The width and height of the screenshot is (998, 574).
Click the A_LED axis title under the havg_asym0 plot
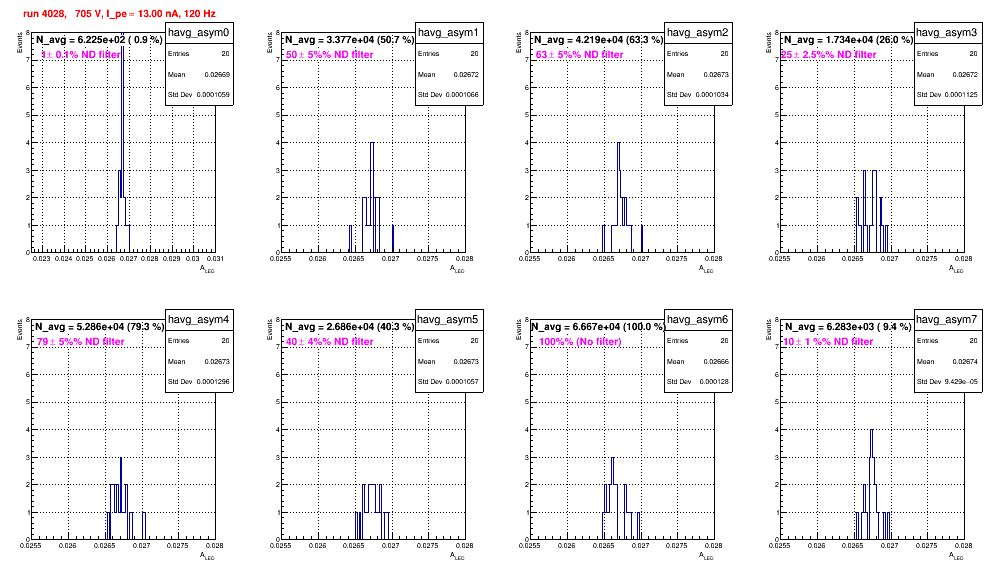click(x=207, y=269)
